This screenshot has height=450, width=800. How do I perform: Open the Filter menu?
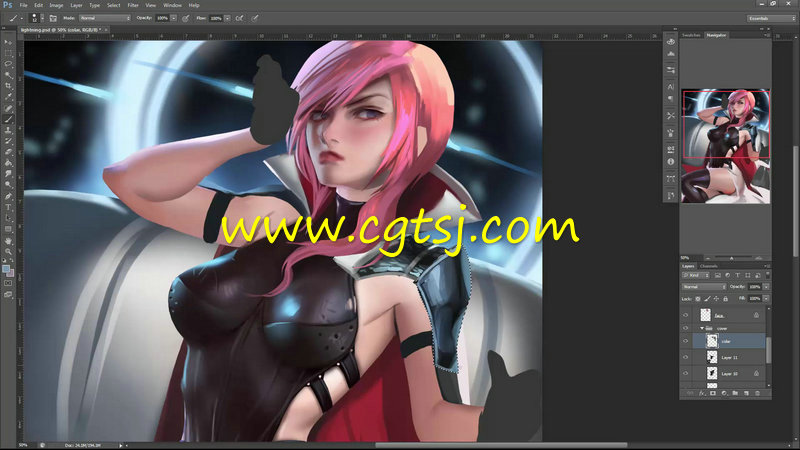(x=133, y=5)
